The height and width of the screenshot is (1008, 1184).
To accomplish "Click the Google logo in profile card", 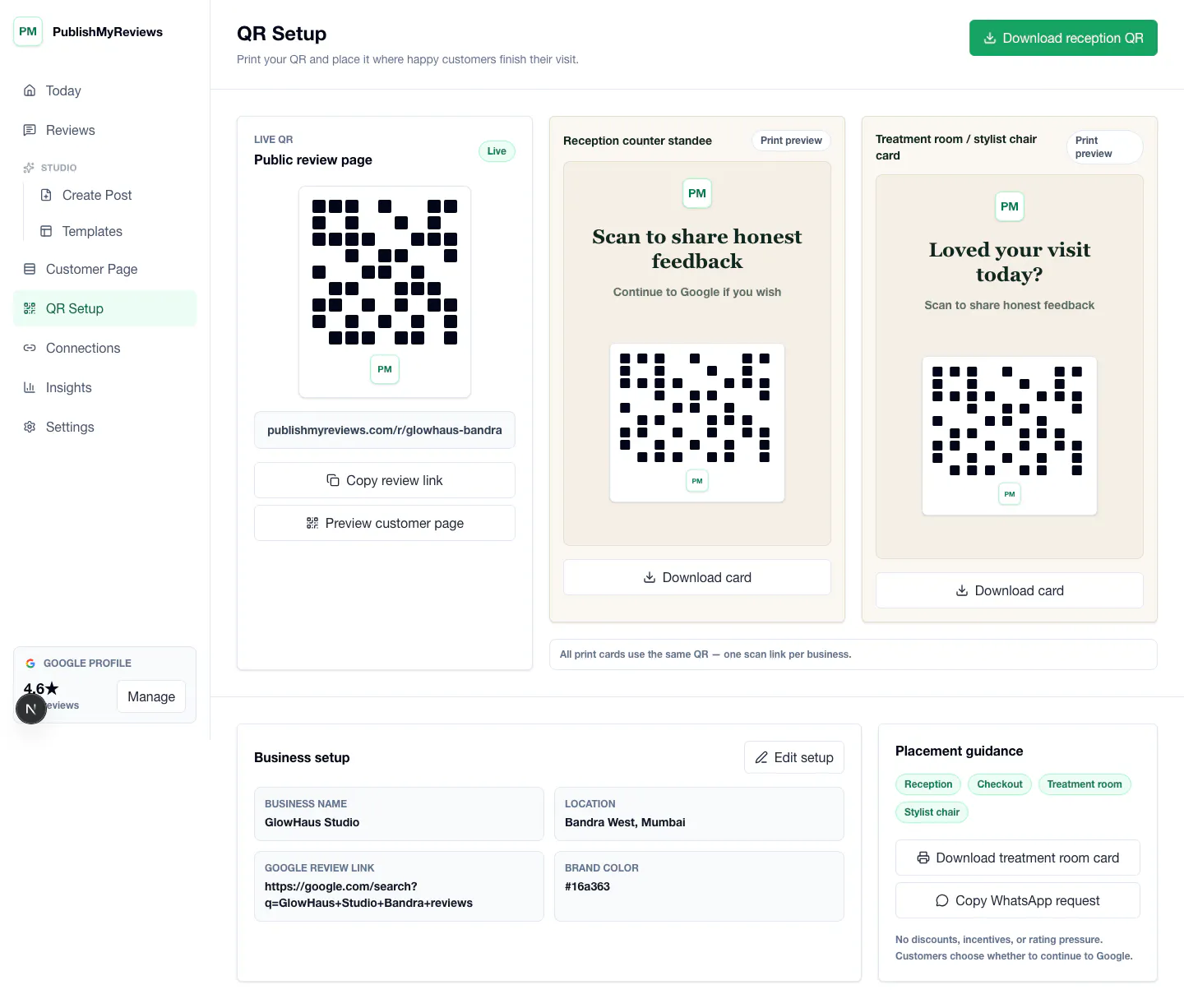I will tap(30, 664).
